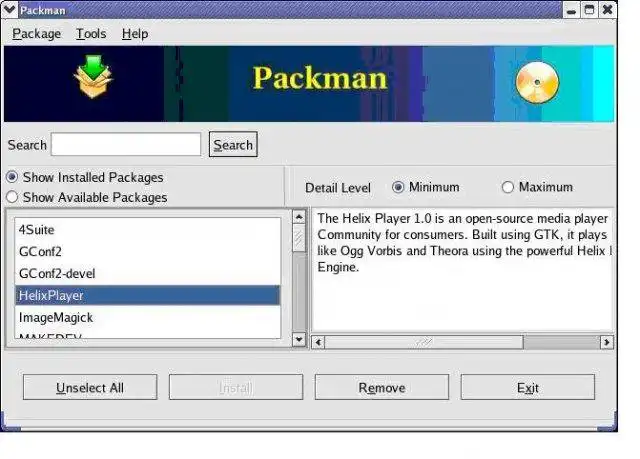Minimize the Packman window
The image size is (640, 459).
click(x=571, y=10)
